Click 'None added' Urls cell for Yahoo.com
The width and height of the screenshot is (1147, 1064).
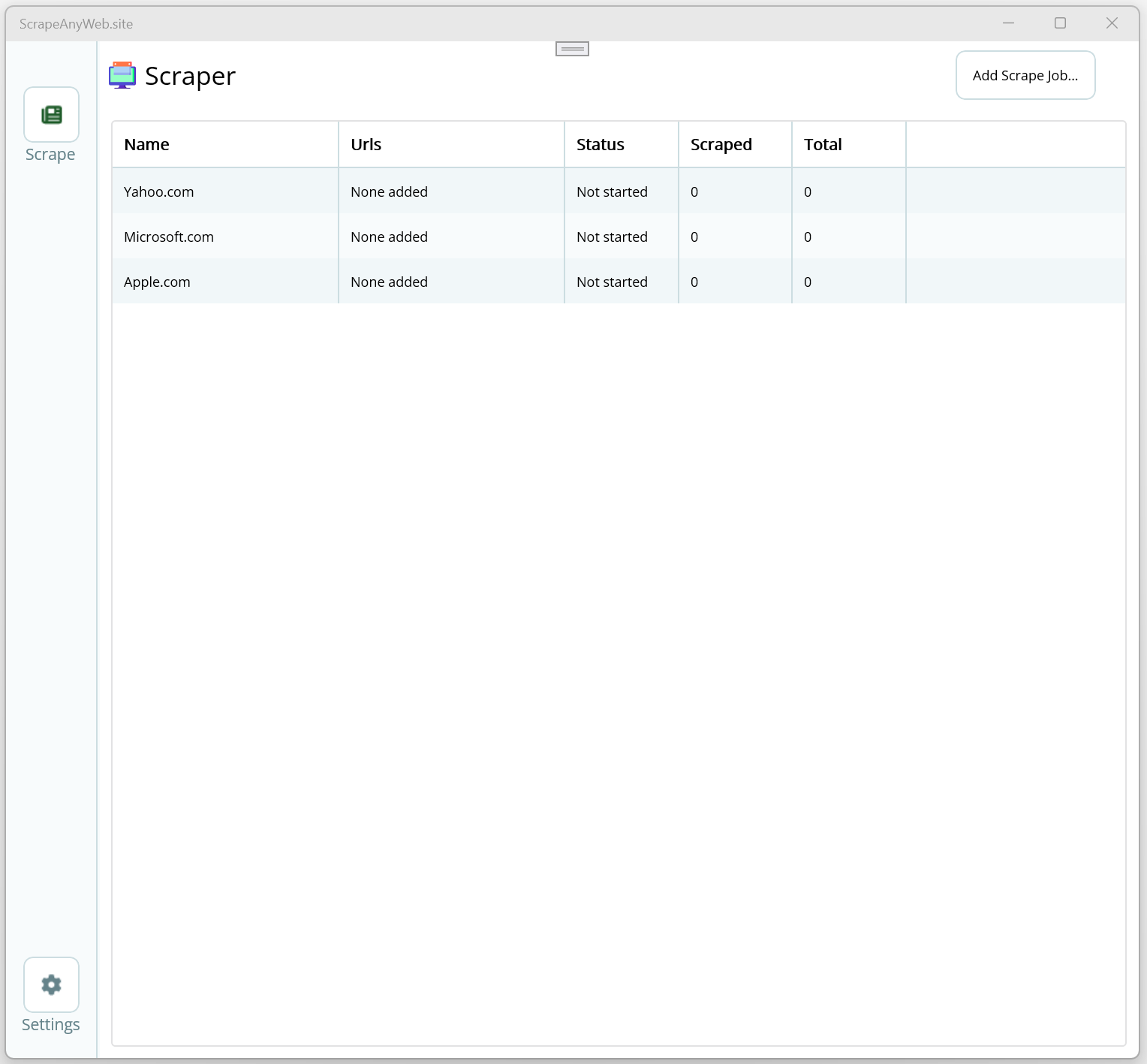389,191
